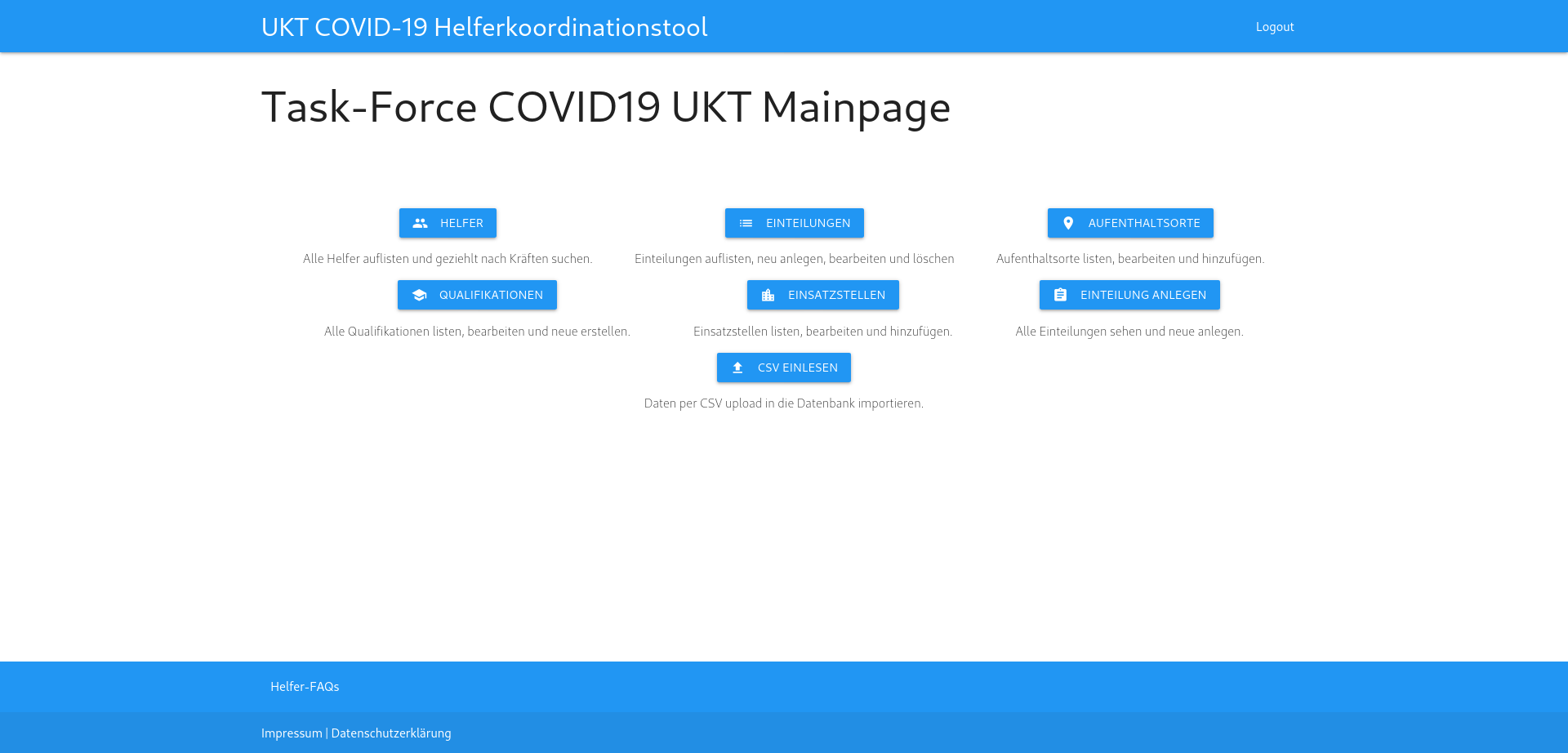This screenshot has height=753, width=1568.
Task: Click the location pin icon on Aufenthaltsorte
Action: 1068,223
